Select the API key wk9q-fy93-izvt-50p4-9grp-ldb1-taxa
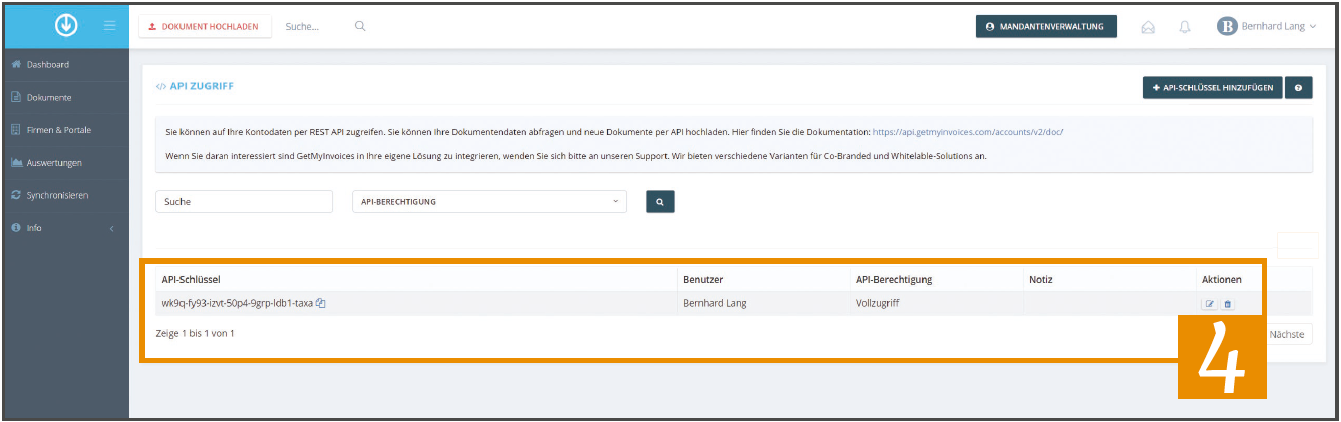This screenshot has width=1341, height=422. tap(237, 303)
